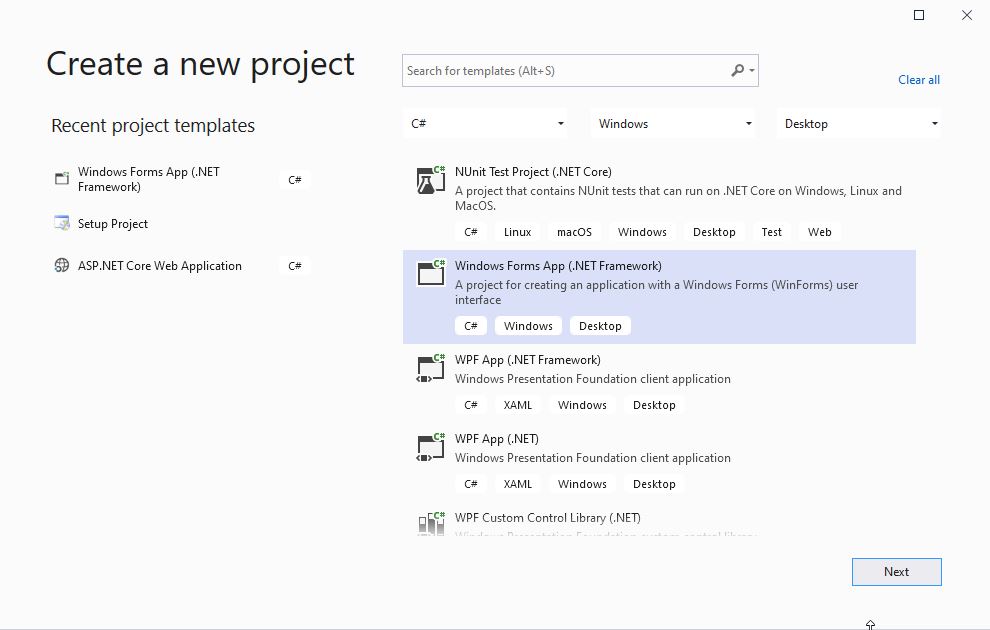Open the Desktop project type filter dropdown
Screen dimensions: 990x630
(x=859, y=124)
